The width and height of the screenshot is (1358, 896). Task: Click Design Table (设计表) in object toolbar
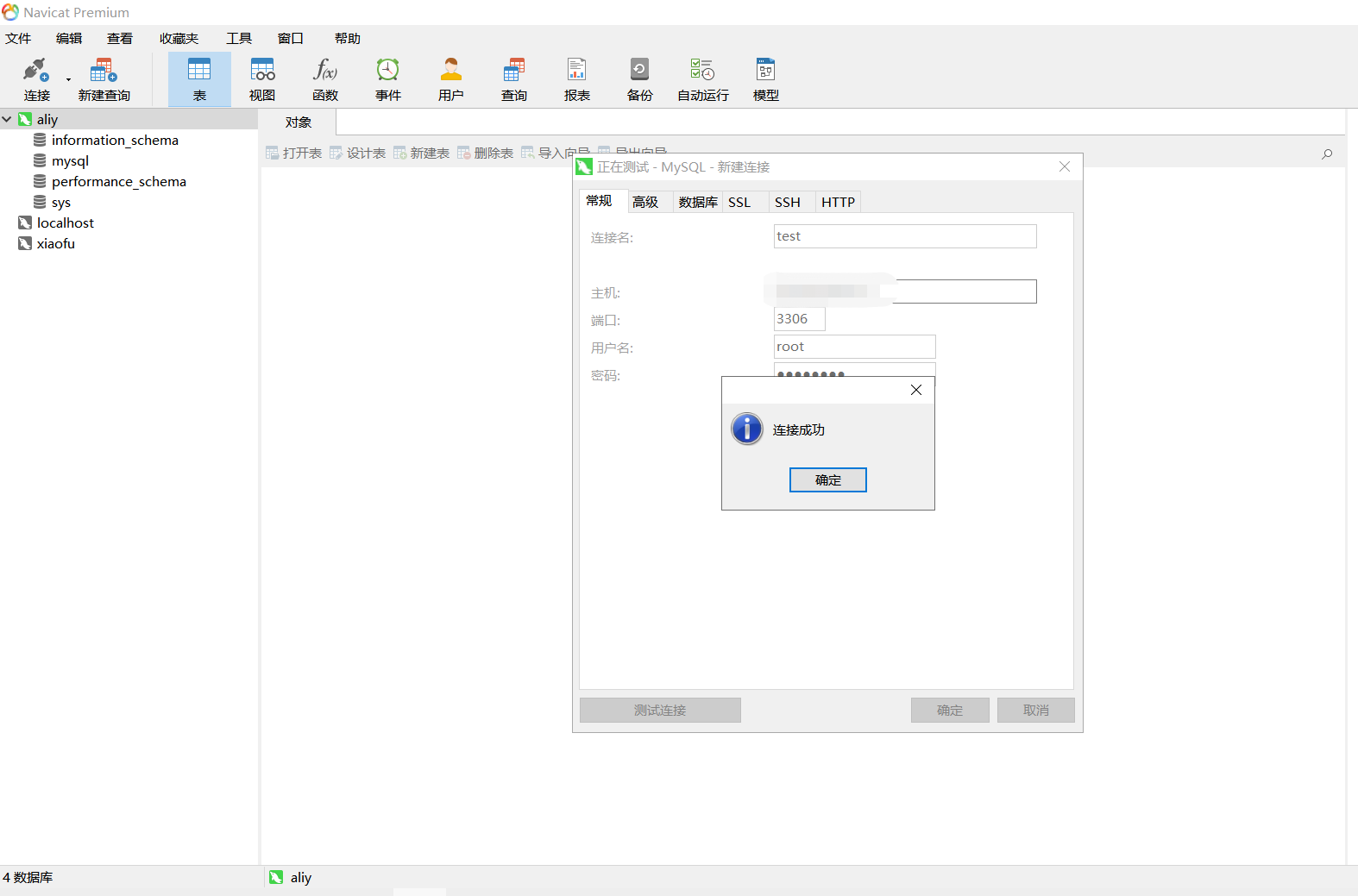[357, 153]
